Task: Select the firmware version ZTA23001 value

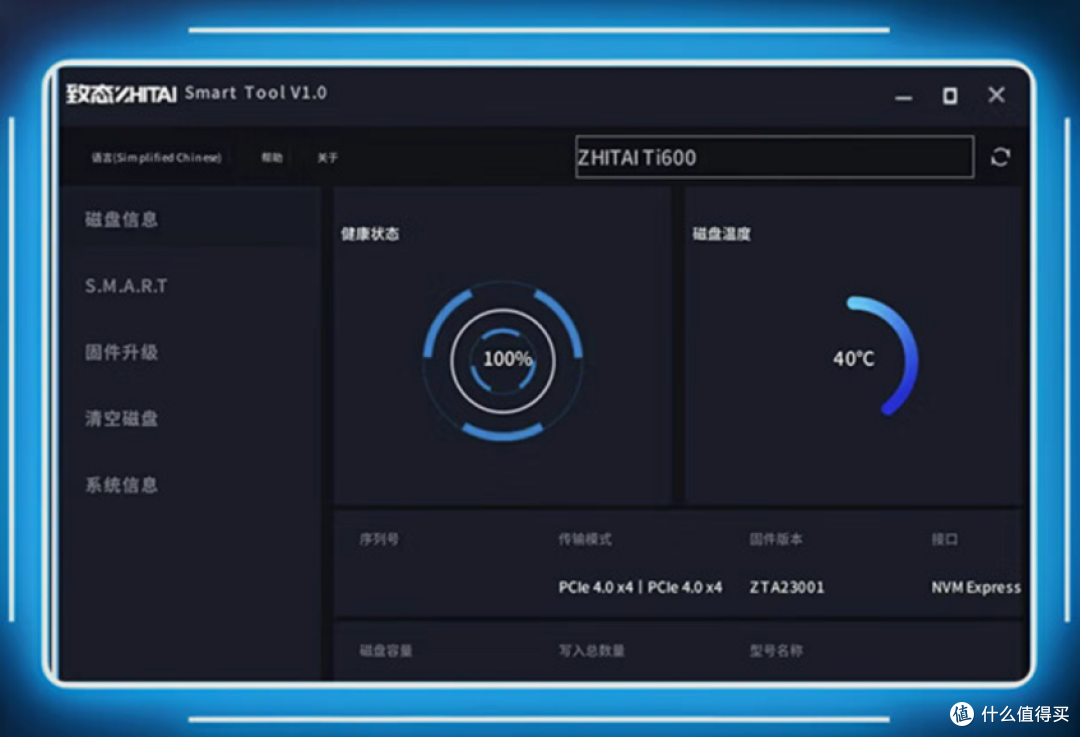Action: point(787,587)
